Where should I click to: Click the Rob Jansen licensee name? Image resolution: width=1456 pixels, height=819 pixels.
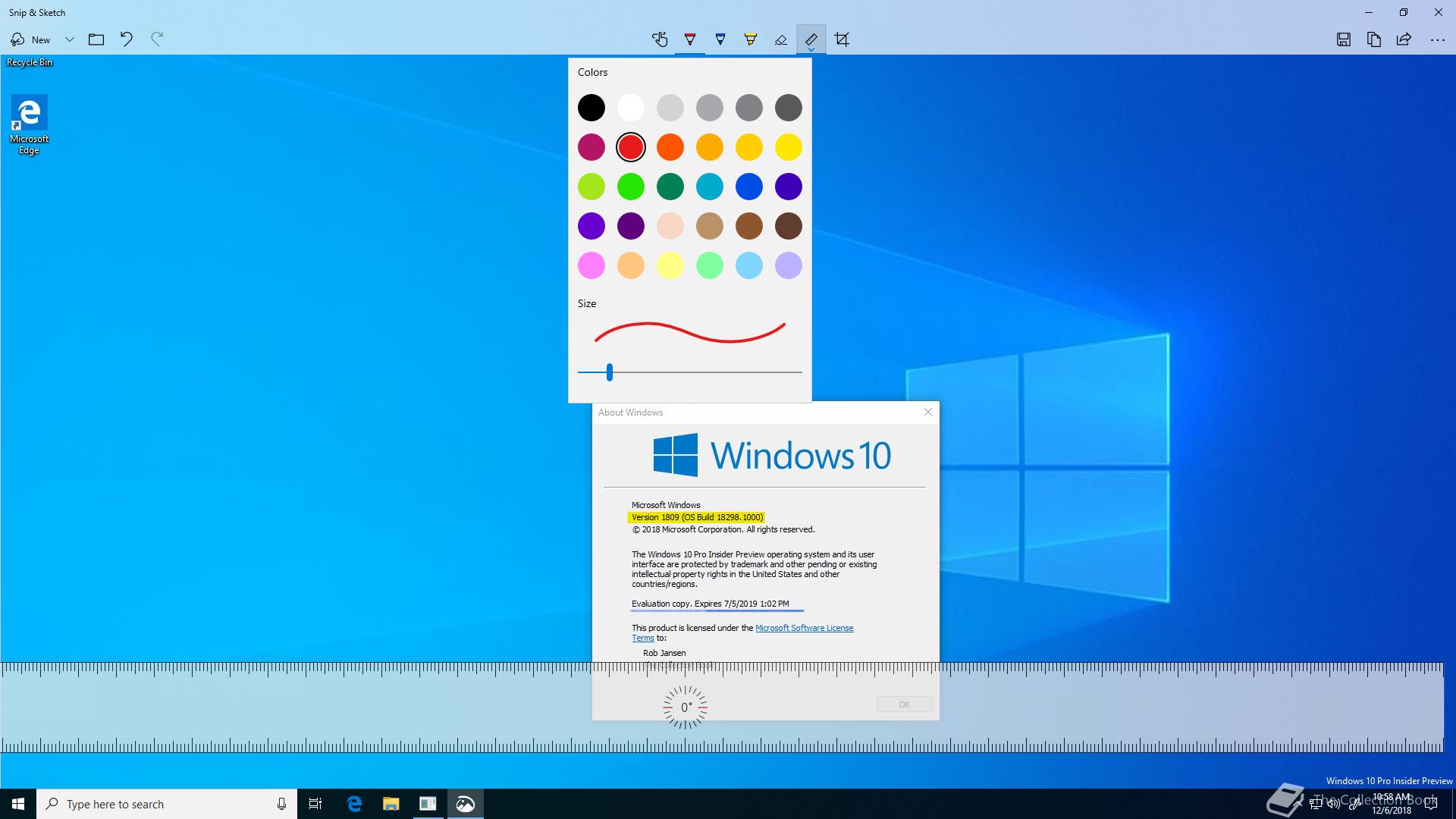[x=664, y=653]
